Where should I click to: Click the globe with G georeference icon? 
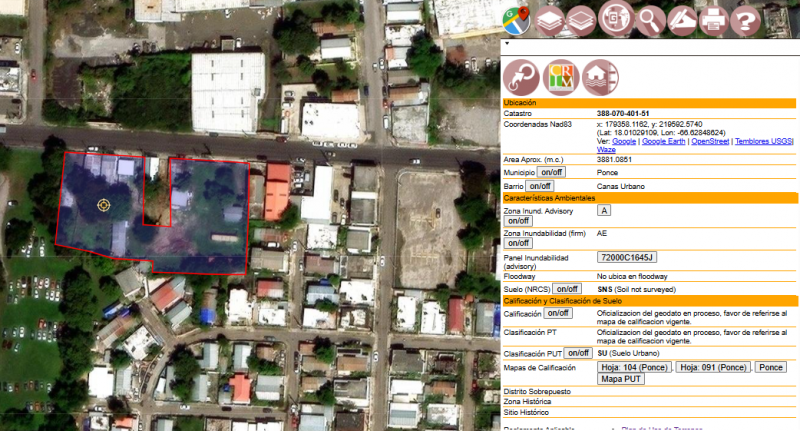(x=619, y=18)
